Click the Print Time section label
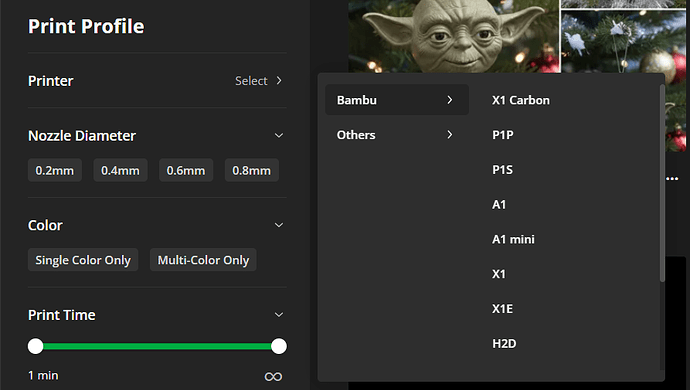This screenshot has width=690, height=390. coord(62,315)
